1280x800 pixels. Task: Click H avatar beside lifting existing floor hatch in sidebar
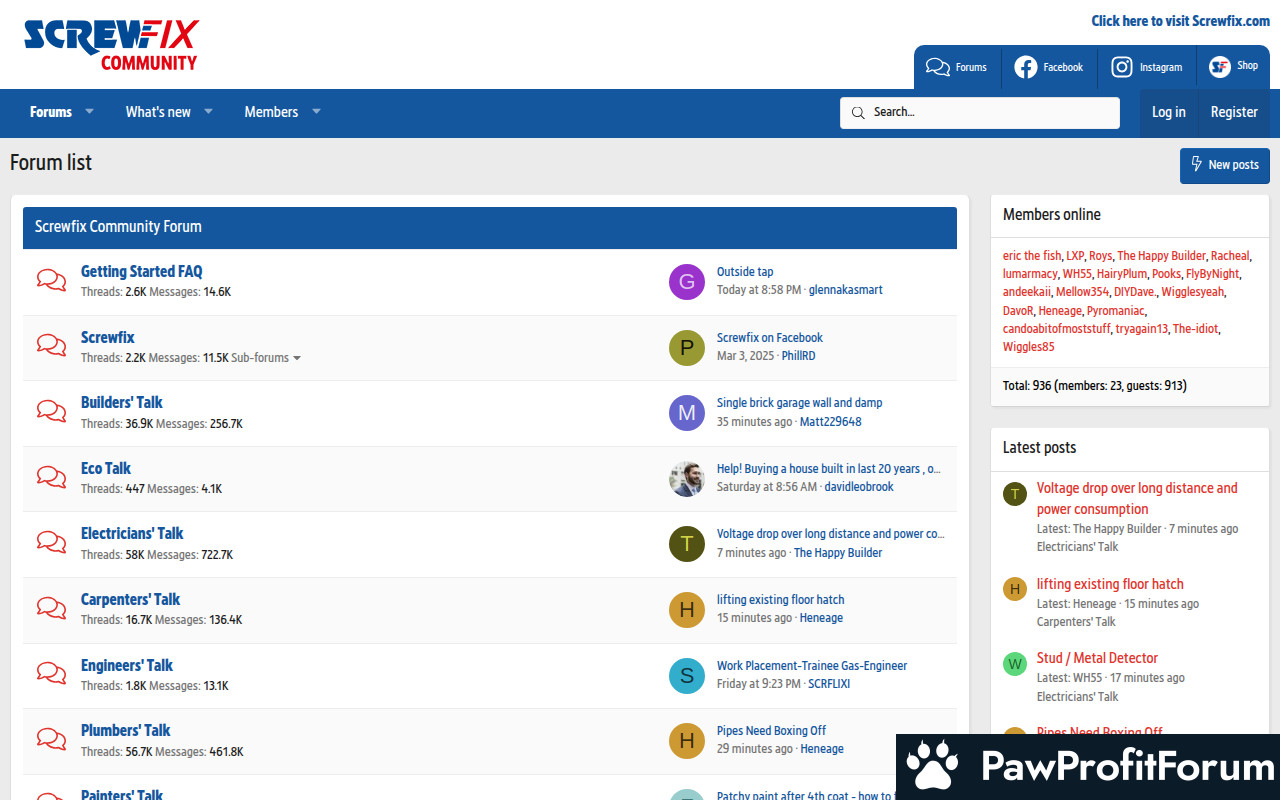point(1015,589)
